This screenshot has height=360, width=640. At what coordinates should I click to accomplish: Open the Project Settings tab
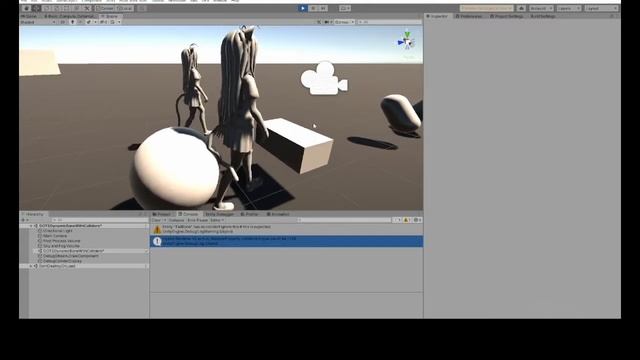pos(507,16)
